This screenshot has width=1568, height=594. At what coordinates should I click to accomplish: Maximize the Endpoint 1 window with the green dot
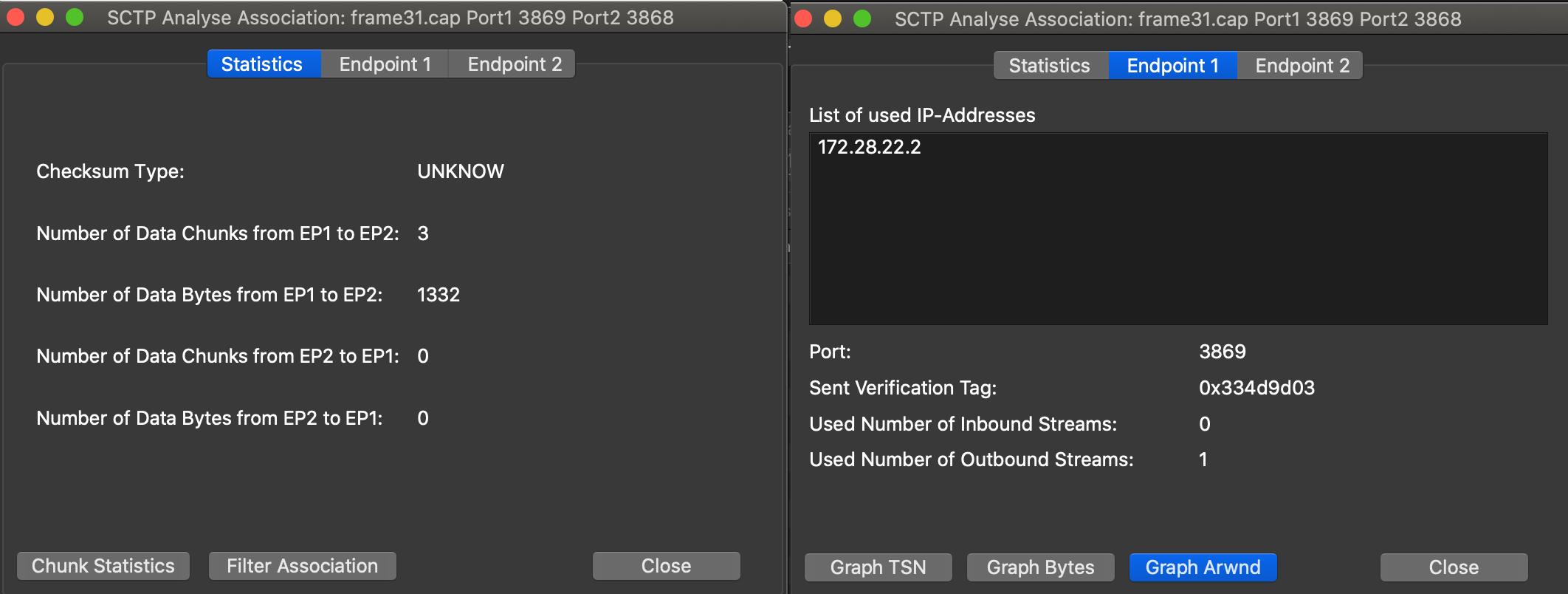(862, 18)
